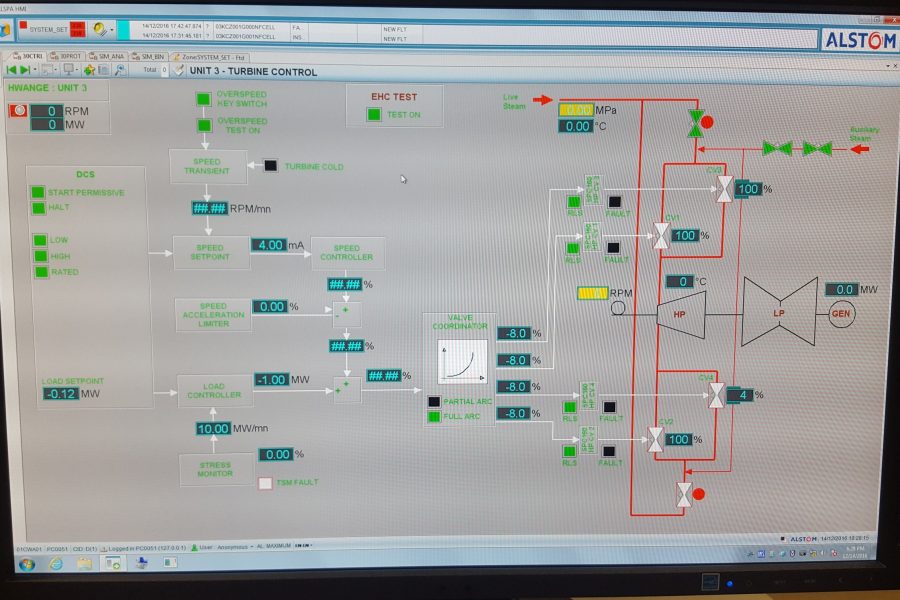Click the red unit status icon beside RPM
Screen dimensions: 900x600
coord(18,110)
